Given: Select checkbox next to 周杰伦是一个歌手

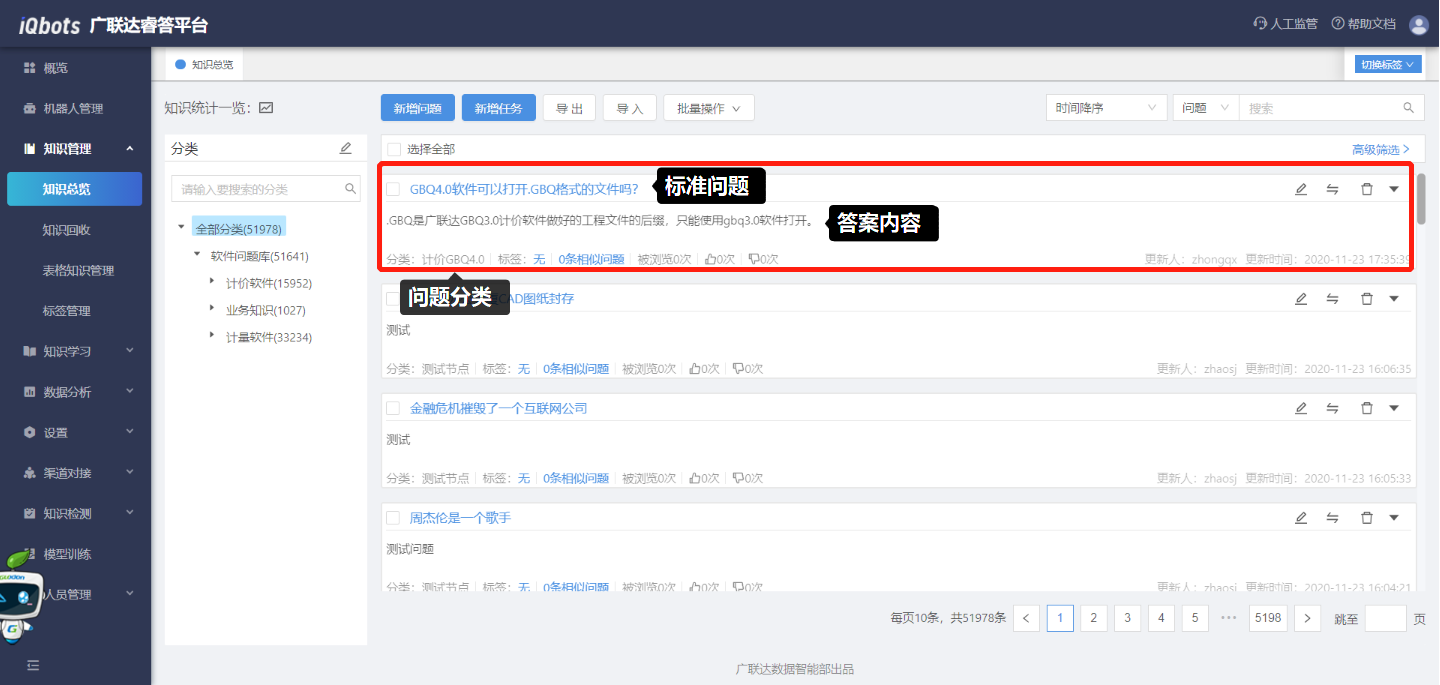Looking at the screenshot, I should click(393, 518).
